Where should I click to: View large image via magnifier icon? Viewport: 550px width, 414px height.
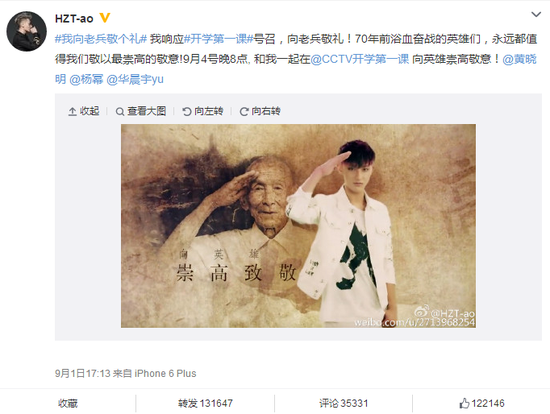[x=120, y=112]
